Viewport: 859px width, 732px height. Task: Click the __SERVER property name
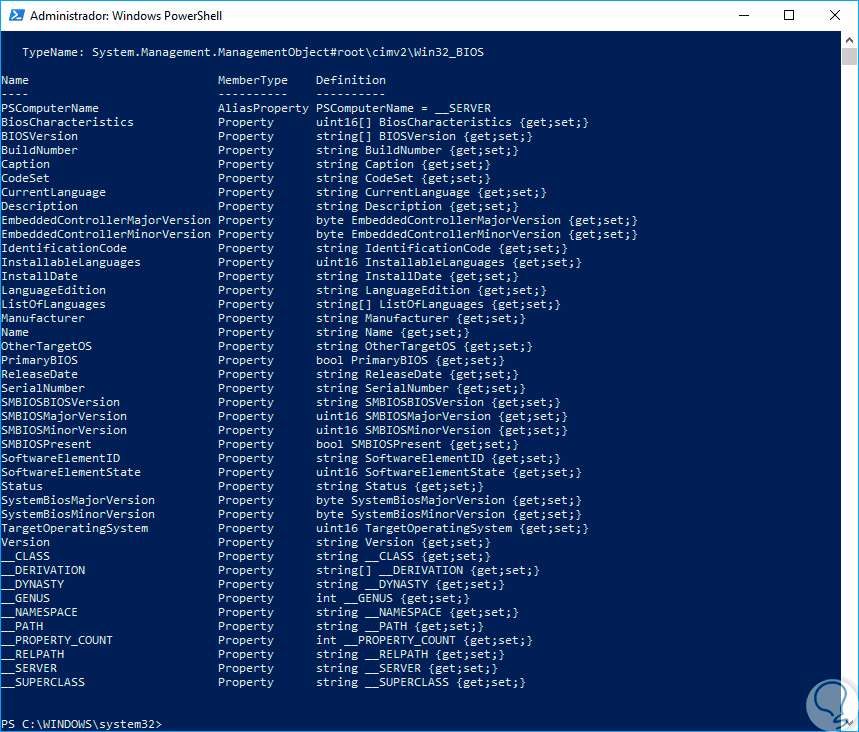point(29,668)
